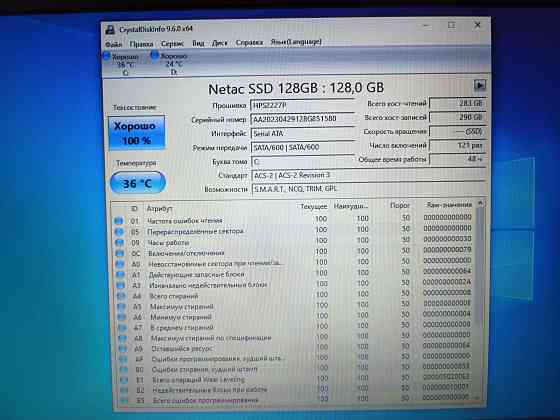Image resolution: width=560 pixels, height=420 pixels.
Task: Select drive D: status tab at 24 °C
Action: click(170, 63)
